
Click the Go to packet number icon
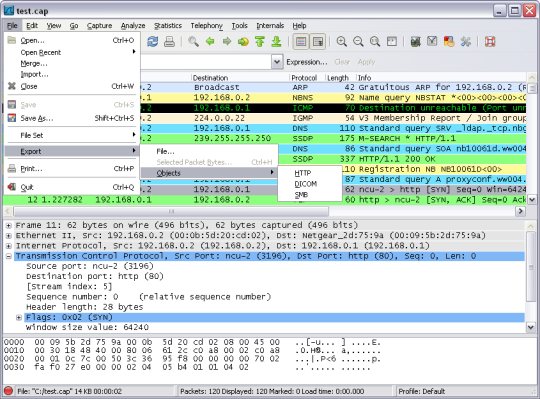click(243, 42)
